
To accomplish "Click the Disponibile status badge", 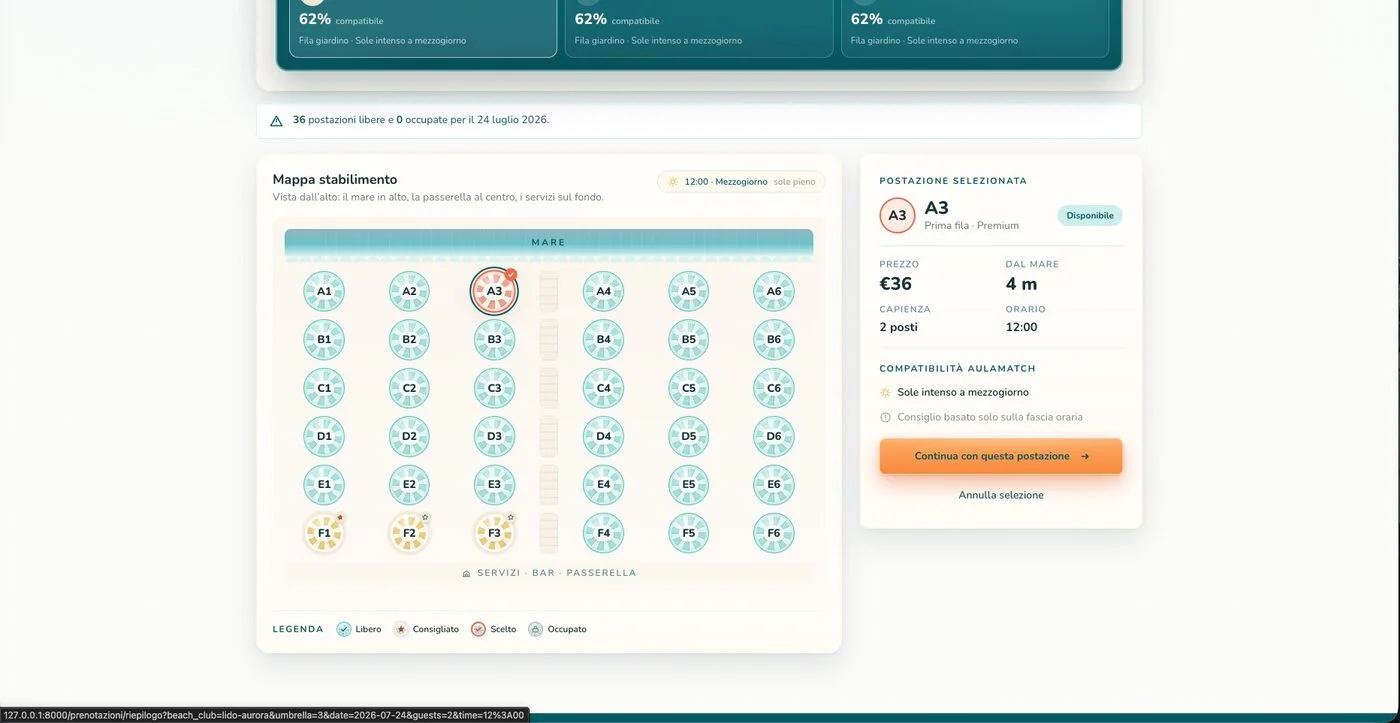I will [x=1090, y=215].
